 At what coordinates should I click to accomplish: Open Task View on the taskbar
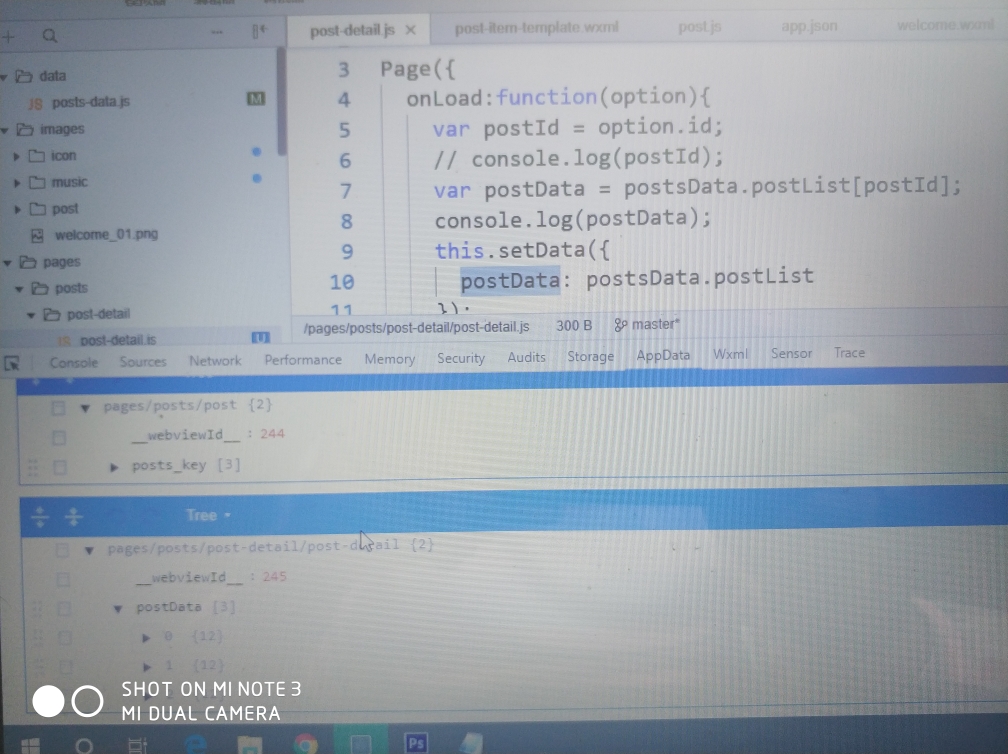(x=137, y=746)
